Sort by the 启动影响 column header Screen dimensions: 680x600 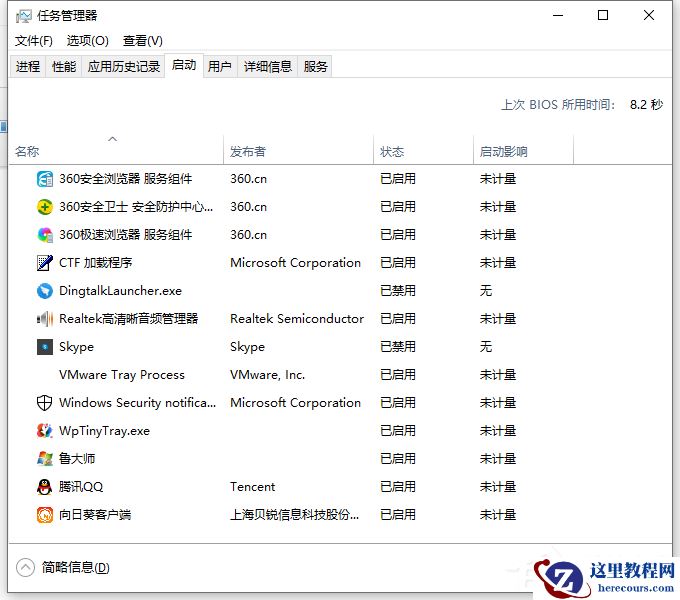(x=523, y=150)
